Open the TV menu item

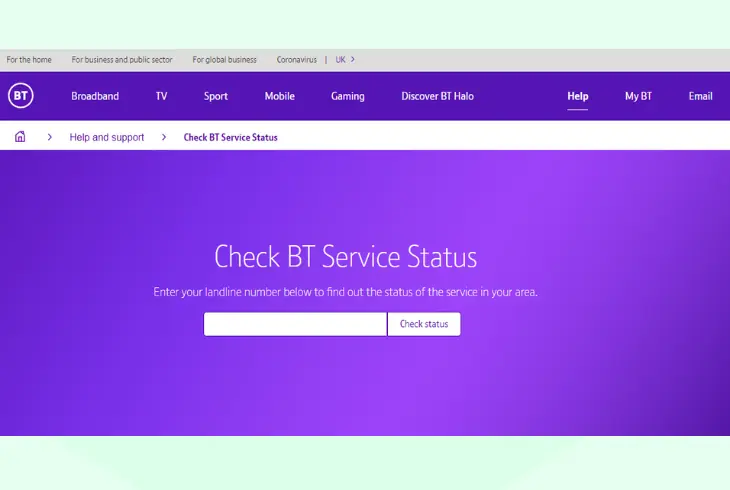[161, 96]
